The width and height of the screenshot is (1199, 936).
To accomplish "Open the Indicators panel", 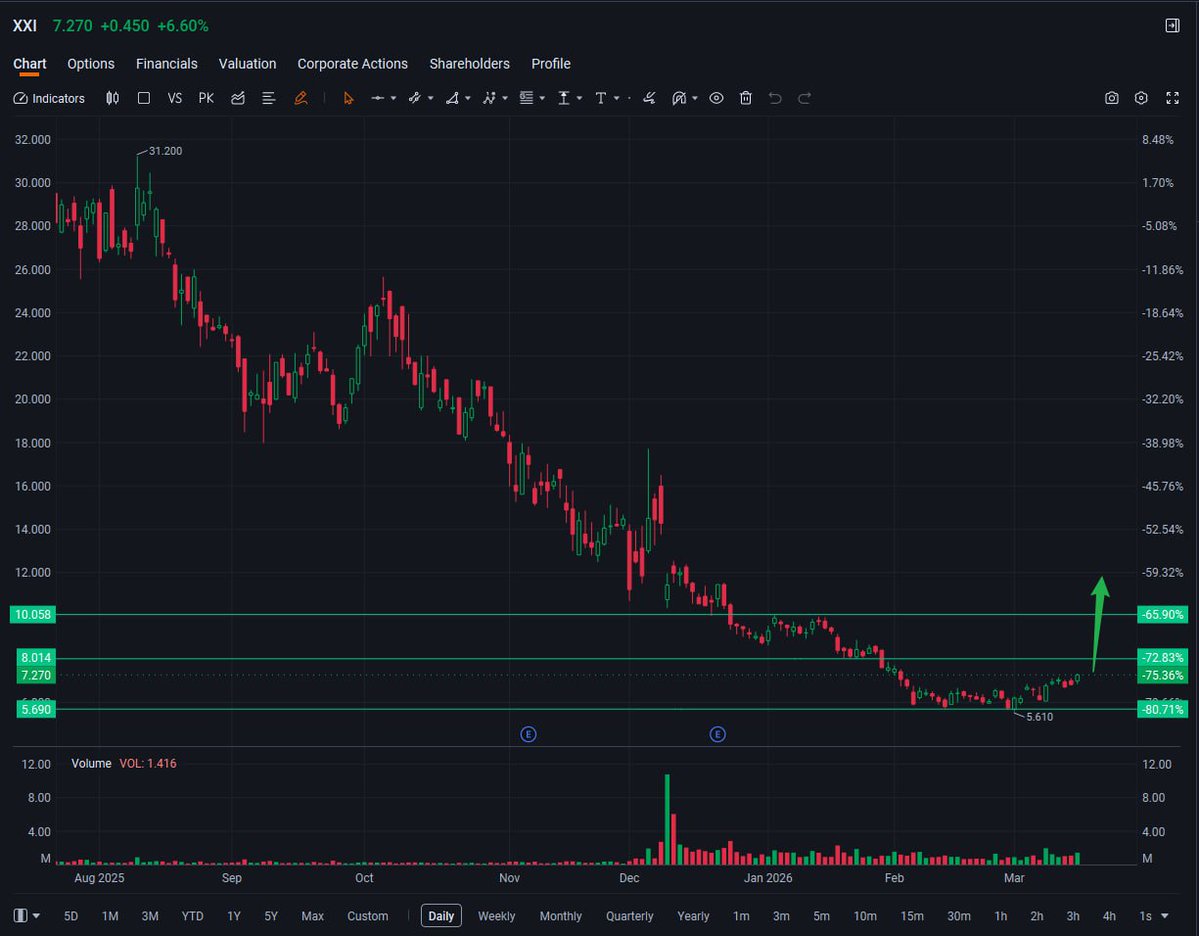I will [49, 98].
